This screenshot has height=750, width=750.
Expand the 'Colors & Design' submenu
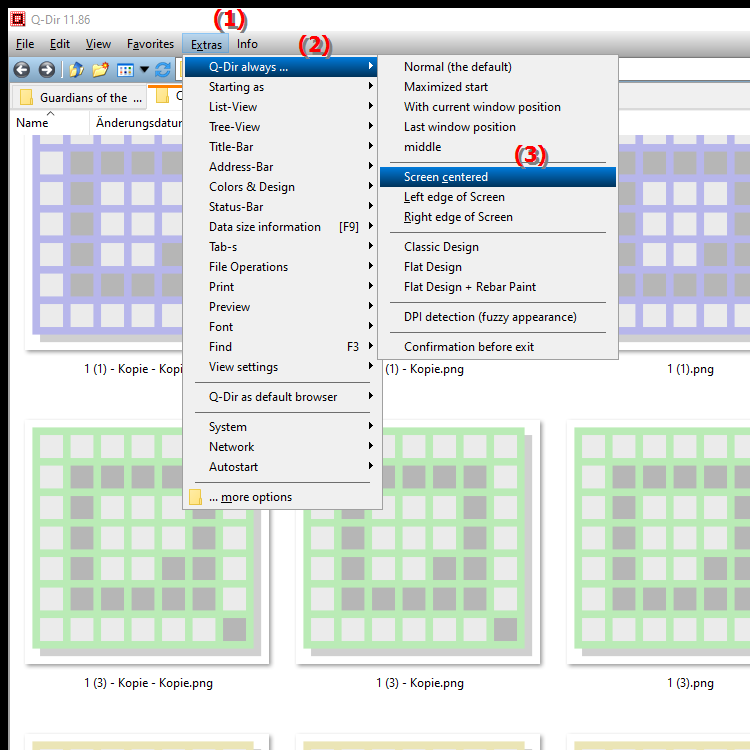(x=252, y=187)
